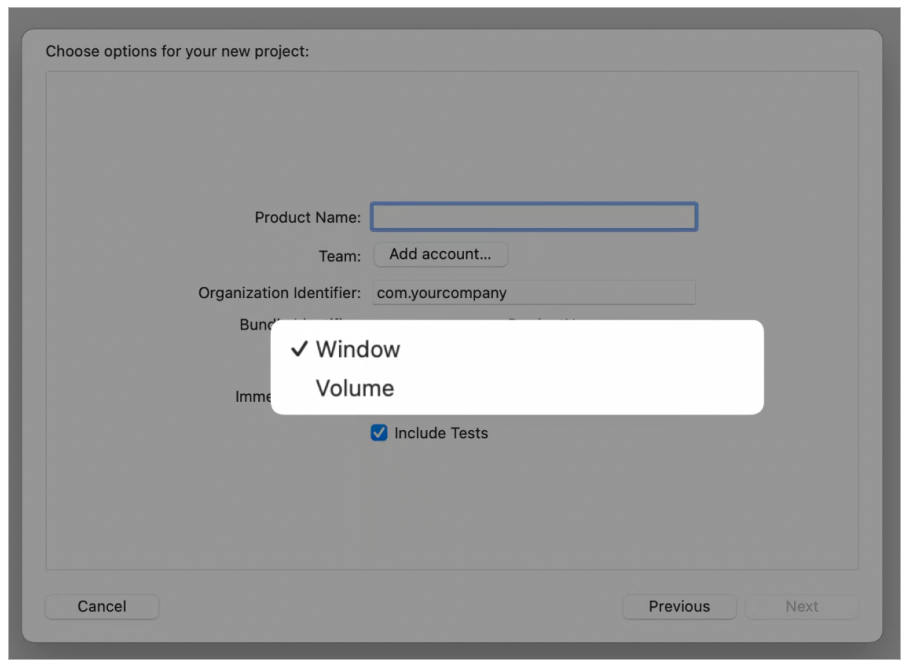Click the Team label
Viewport: 910px width, 664px height.
tap(339, 256)
